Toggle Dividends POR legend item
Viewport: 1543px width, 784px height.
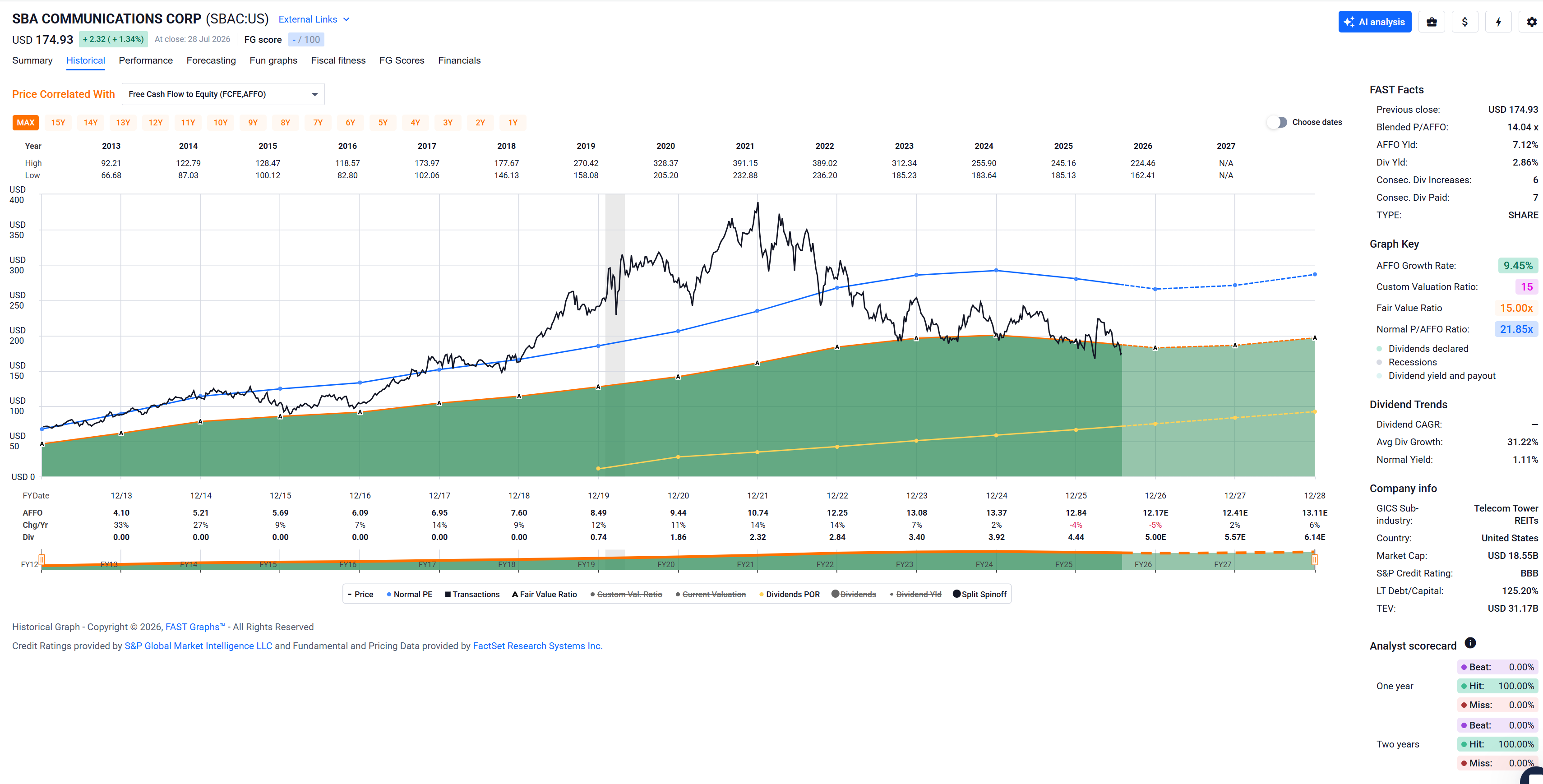pyautogui.click(x=790, y=594)
